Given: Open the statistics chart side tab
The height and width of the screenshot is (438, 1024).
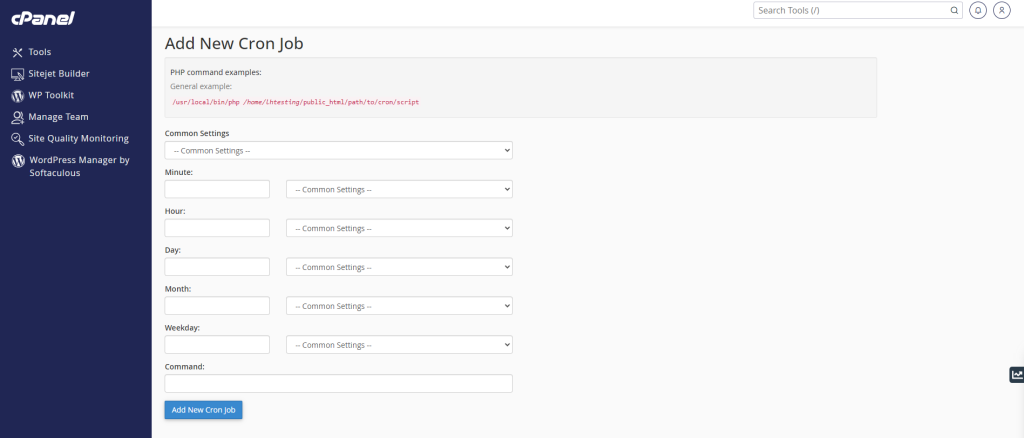Looking at the screenshot, I should click(1016, 375).
